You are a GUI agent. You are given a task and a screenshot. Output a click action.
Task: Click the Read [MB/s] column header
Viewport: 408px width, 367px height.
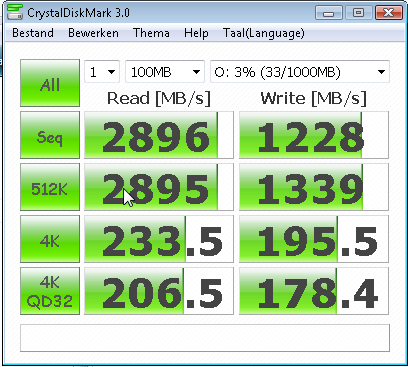[x=159, y=99]
